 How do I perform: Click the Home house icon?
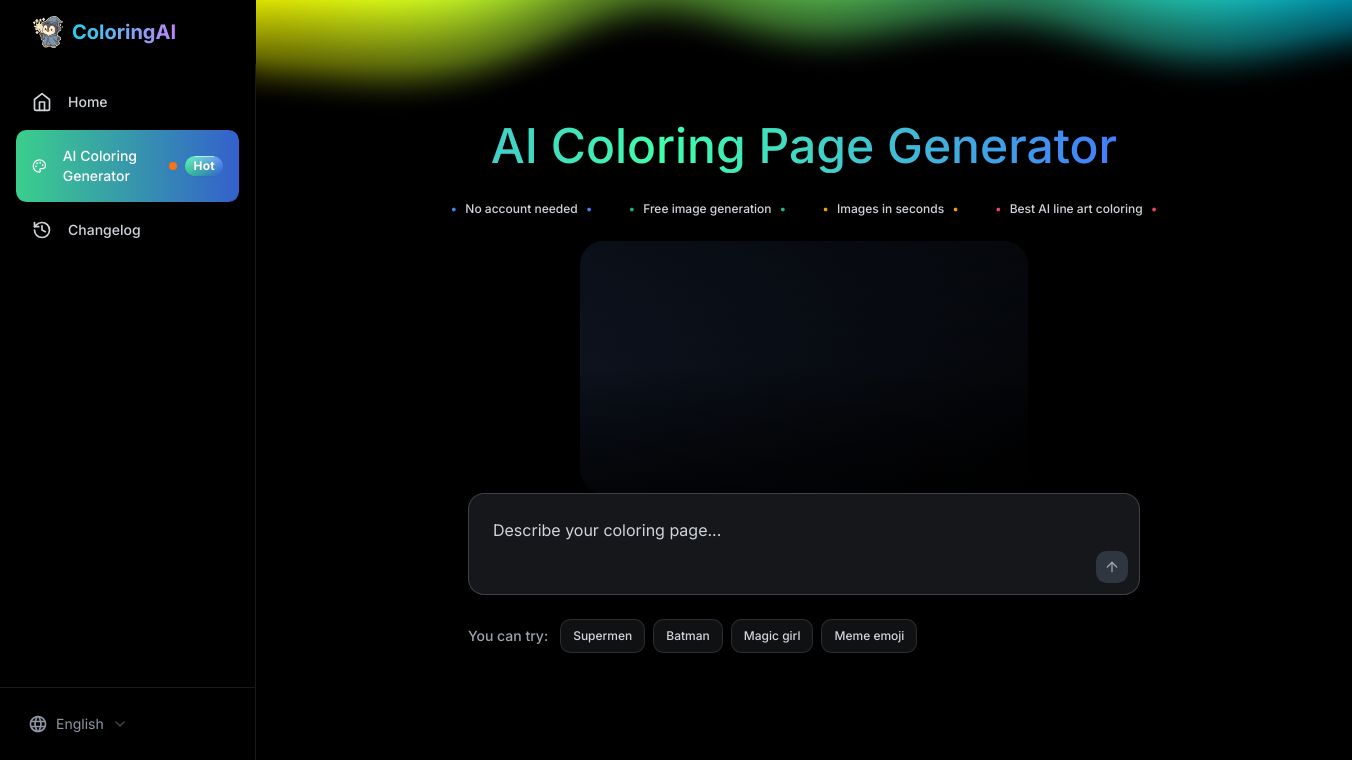tap(42, 102)
